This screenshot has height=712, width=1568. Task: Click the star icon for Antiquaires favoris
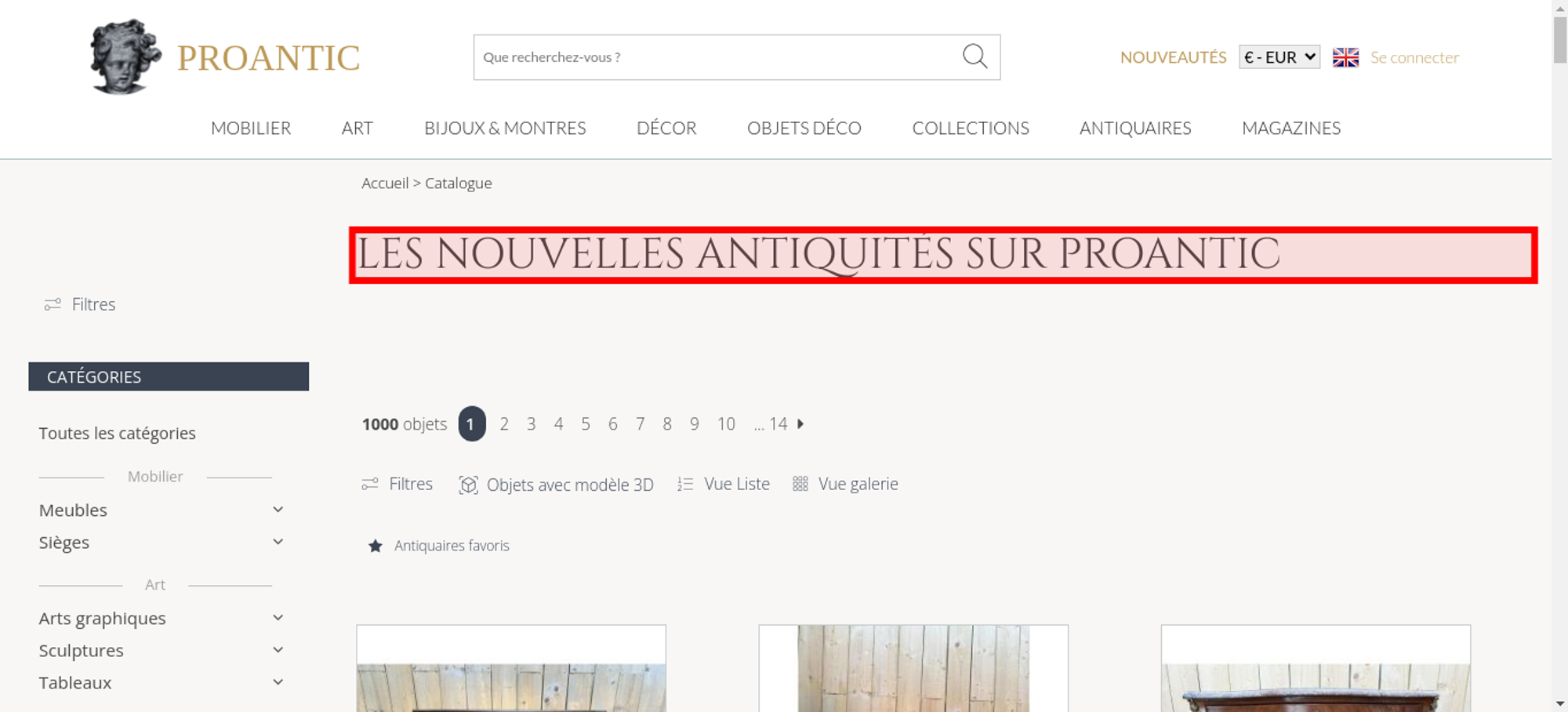[376, 546]
